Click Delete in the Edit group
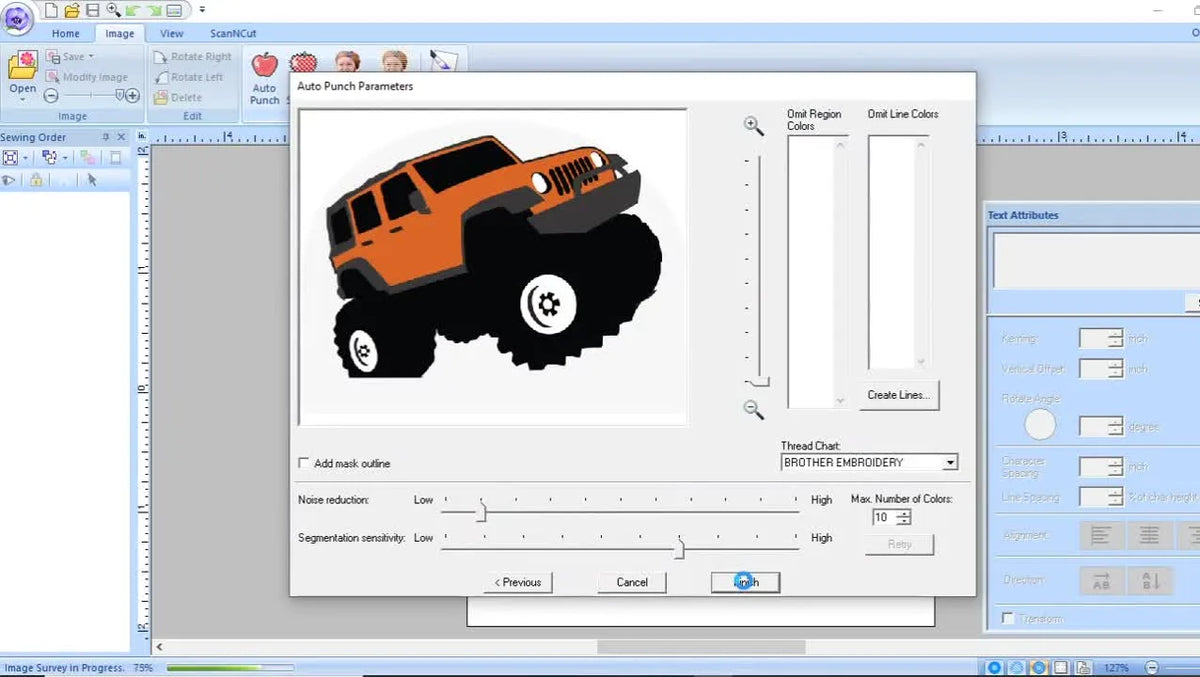The image size is (1200, 677). 178,98
